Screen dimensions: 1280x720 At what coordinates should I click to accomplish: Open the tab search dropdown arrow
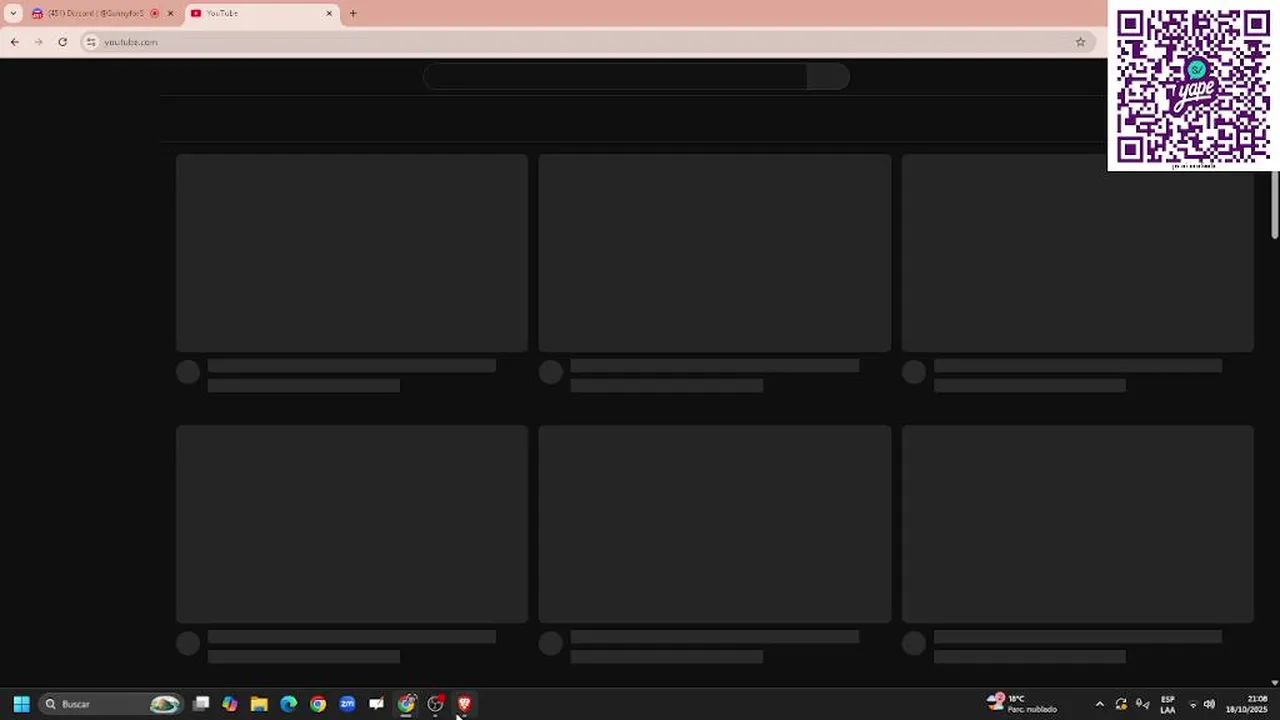(x=13, y=13)
